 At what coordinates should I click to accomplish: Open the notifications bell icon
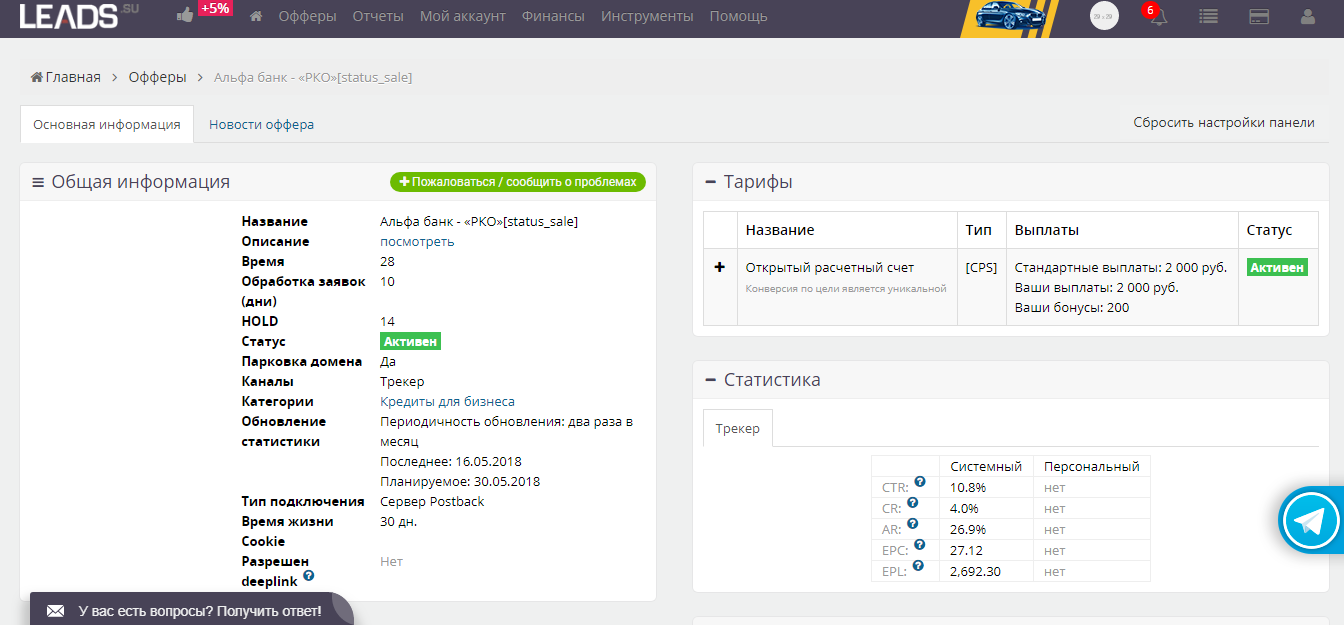[x=1158, y=17]
